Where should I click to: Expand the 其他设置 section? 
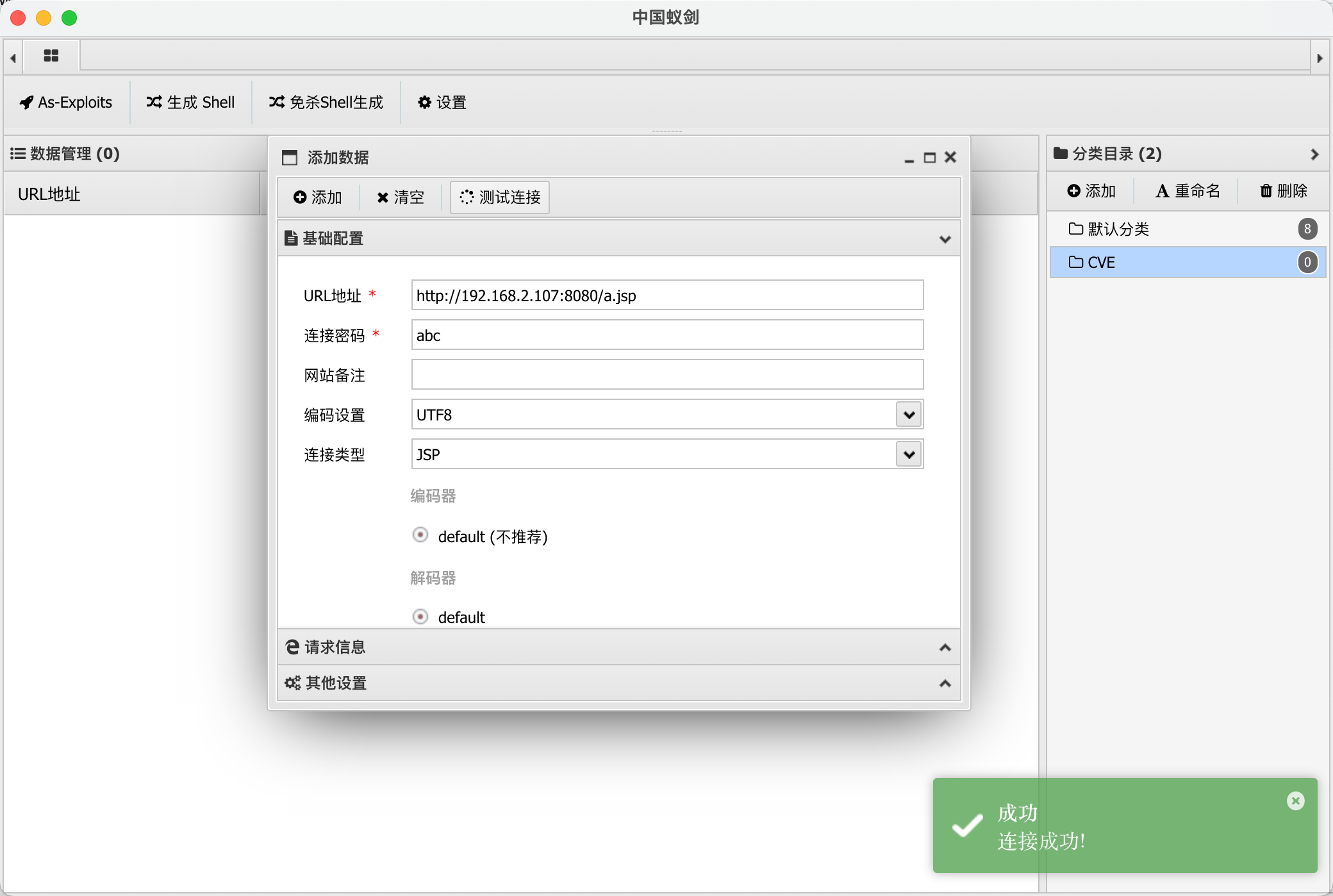(x=618, y=683)
